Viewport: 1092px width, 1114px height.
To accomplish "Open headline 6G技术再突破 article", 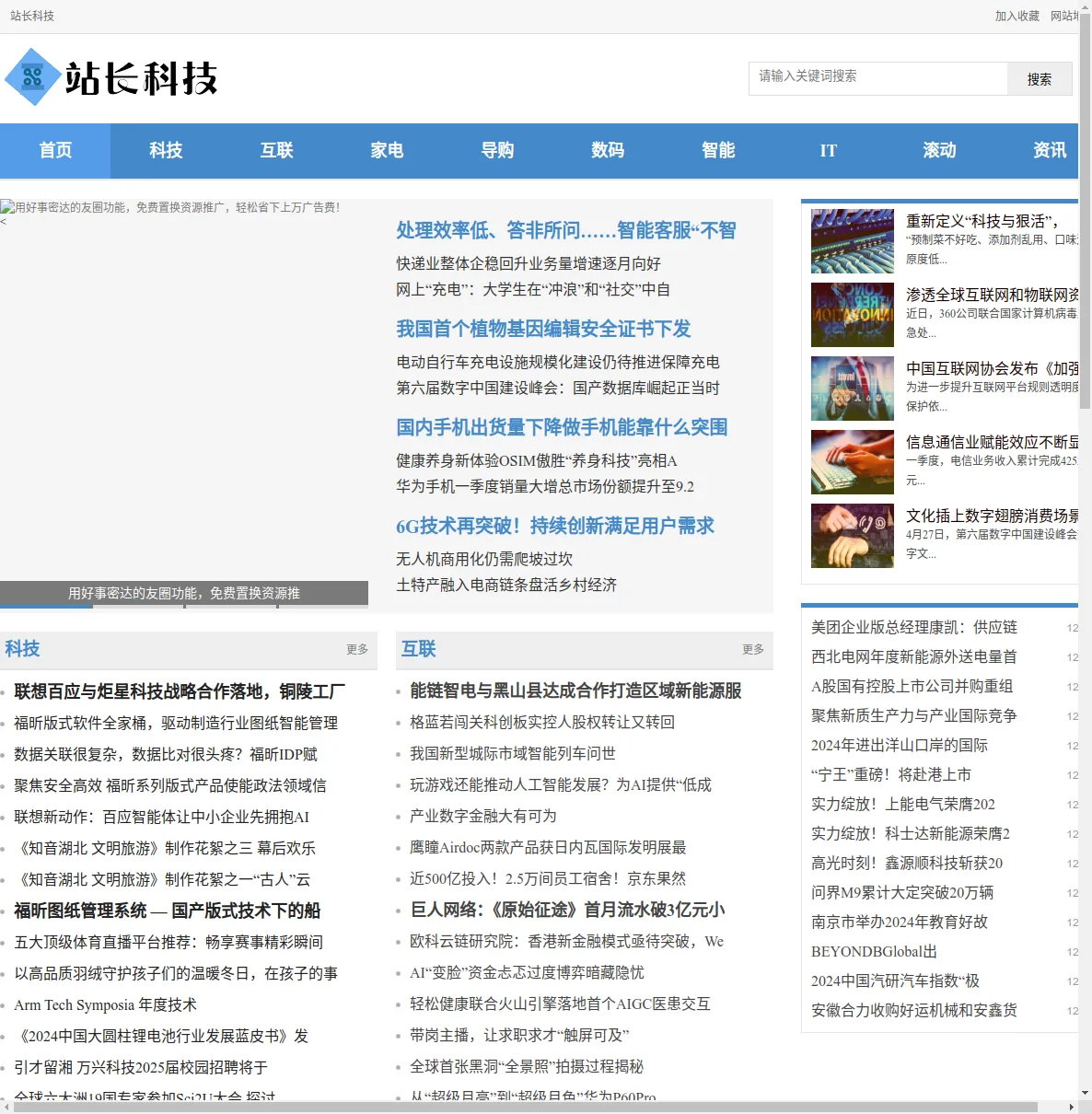I will 555,526.
